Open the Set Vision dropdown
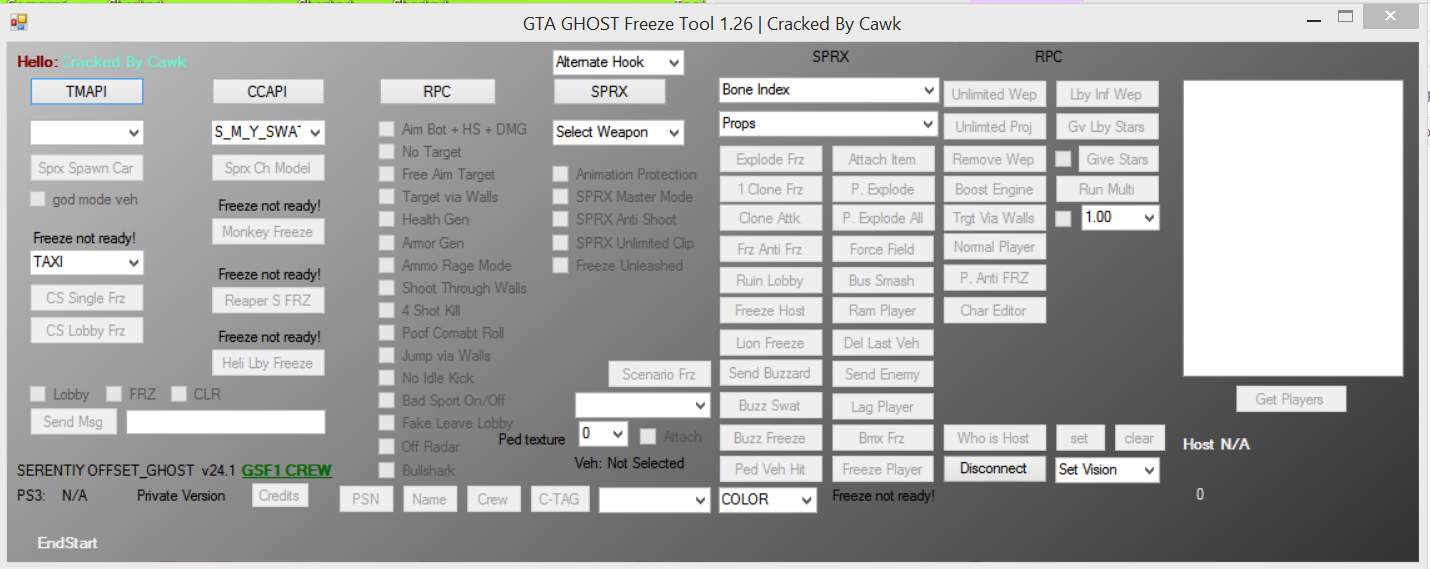Screen dimensions: 1430x569 pos(1108,470)
